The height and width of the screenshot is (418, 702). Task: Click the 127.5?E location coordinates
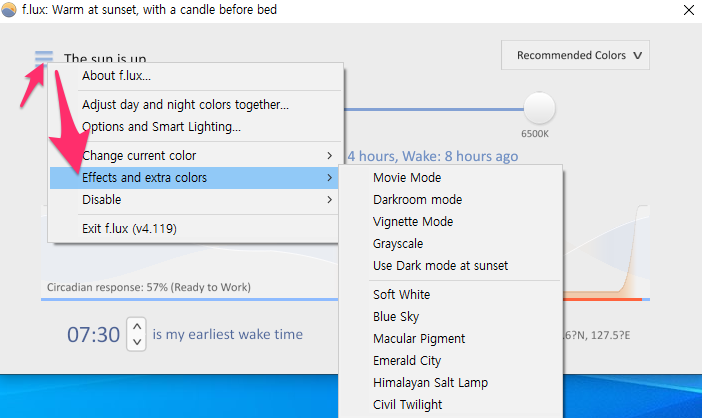tap(610, 335)
